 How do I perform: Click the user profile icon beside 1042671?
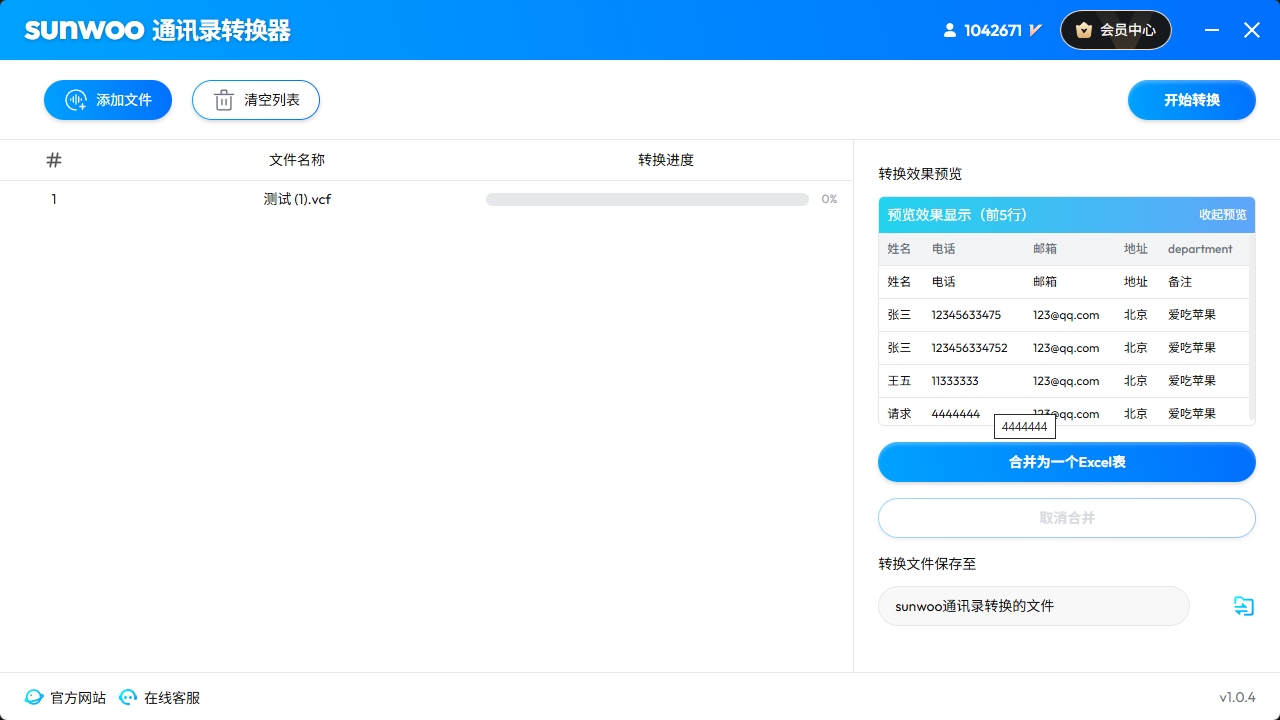pos(949,30)
